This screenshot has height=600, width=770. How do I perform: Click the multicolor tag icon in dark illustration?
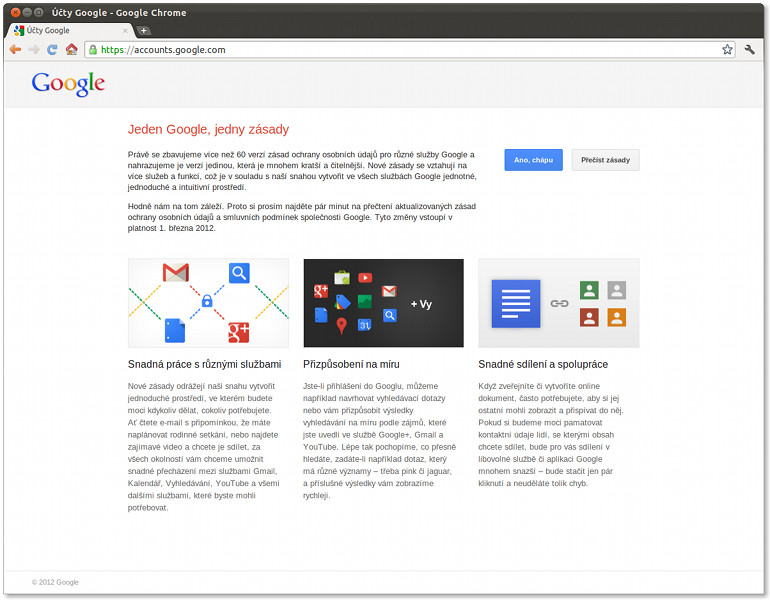pyautogui.click(x=342, y=302)
